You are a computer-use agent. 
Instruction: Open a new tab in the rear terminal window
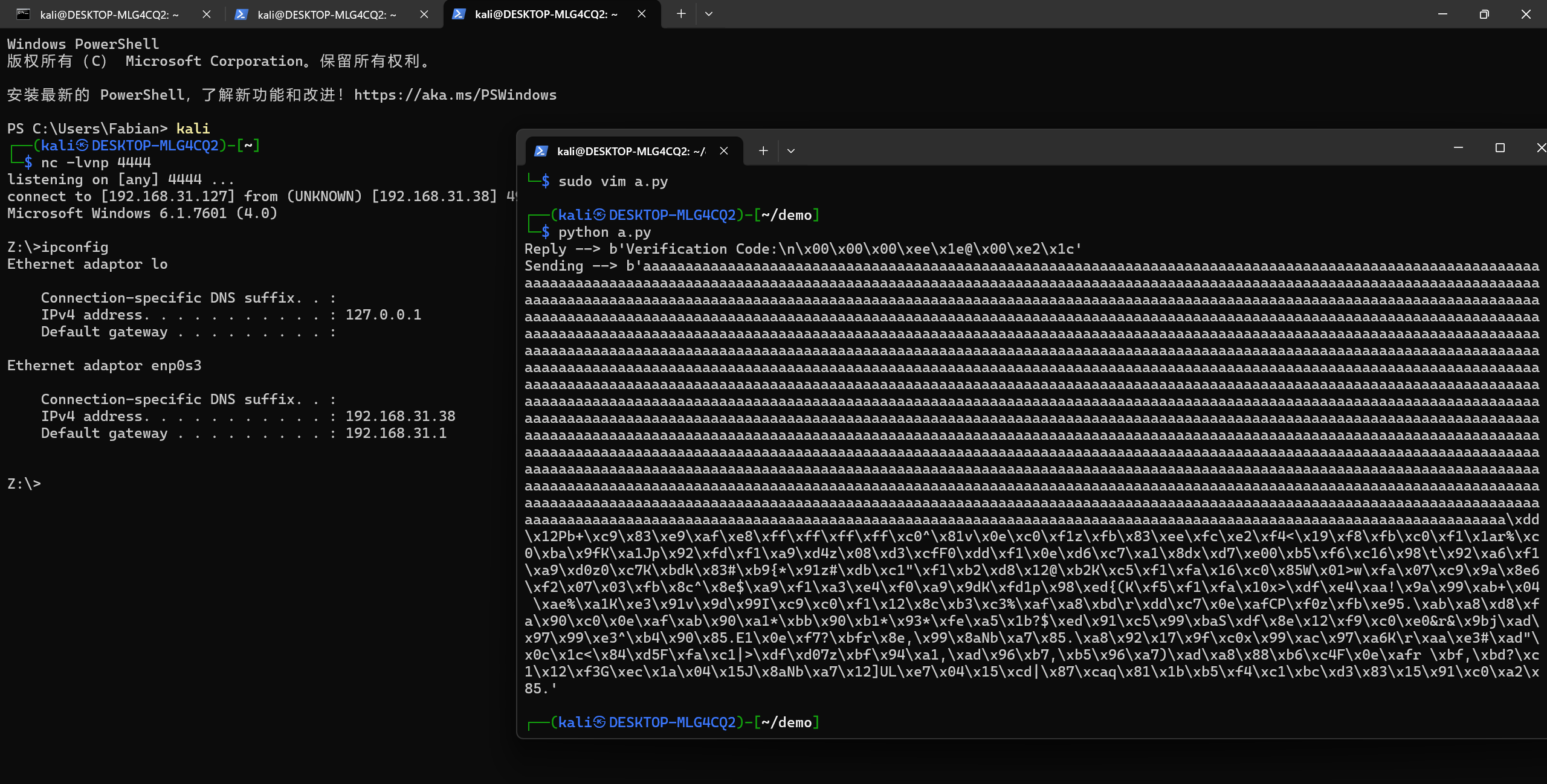click(x=681, y=14)
